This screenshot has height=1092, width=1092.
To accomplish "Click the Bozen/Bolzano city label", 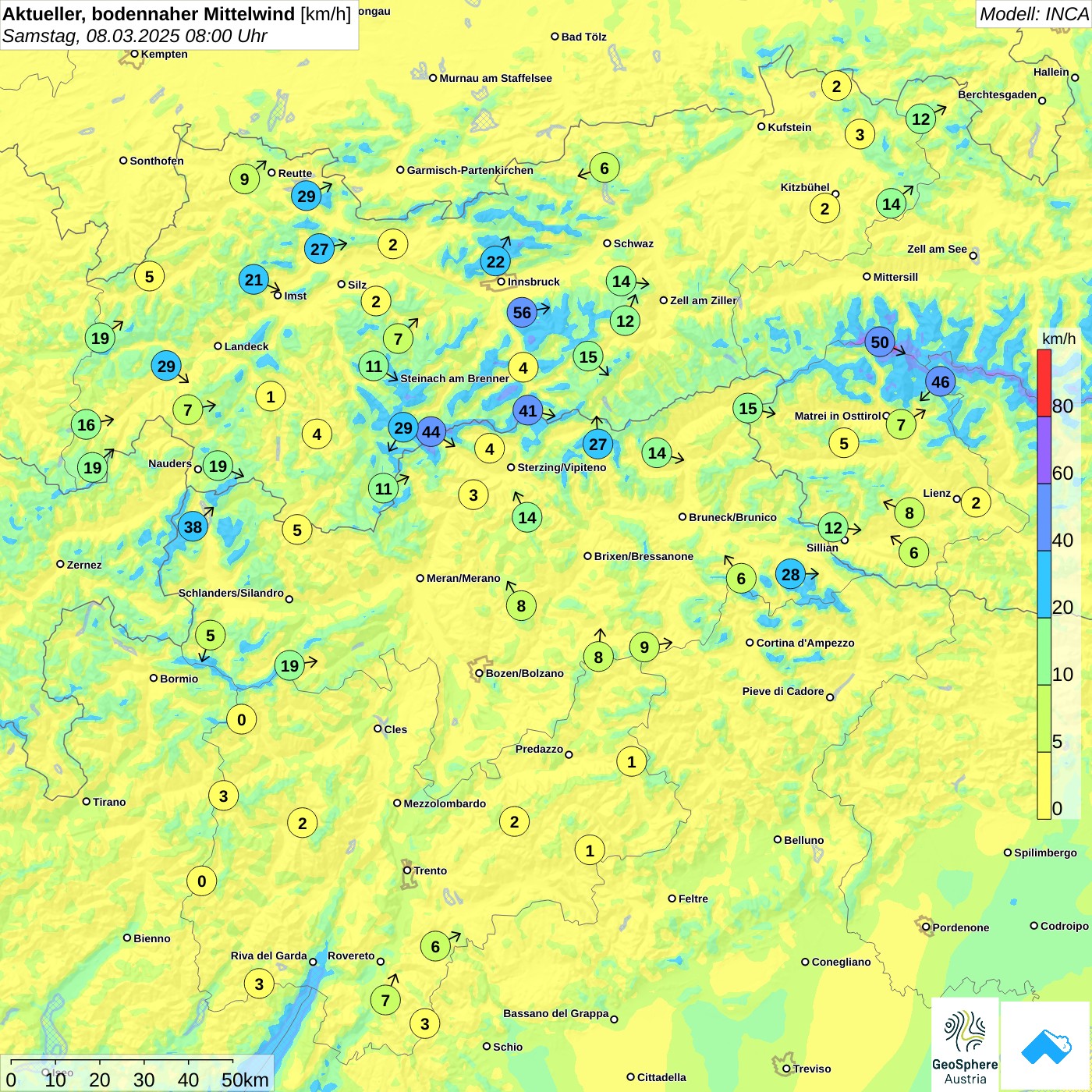I will click(x=524, y=673).
